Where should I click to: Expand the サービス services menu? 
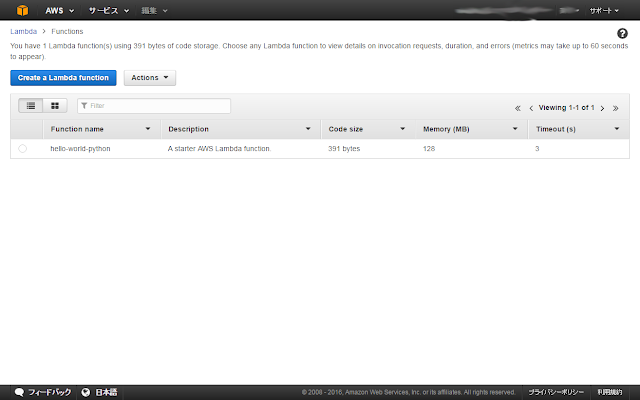point(109,11)
